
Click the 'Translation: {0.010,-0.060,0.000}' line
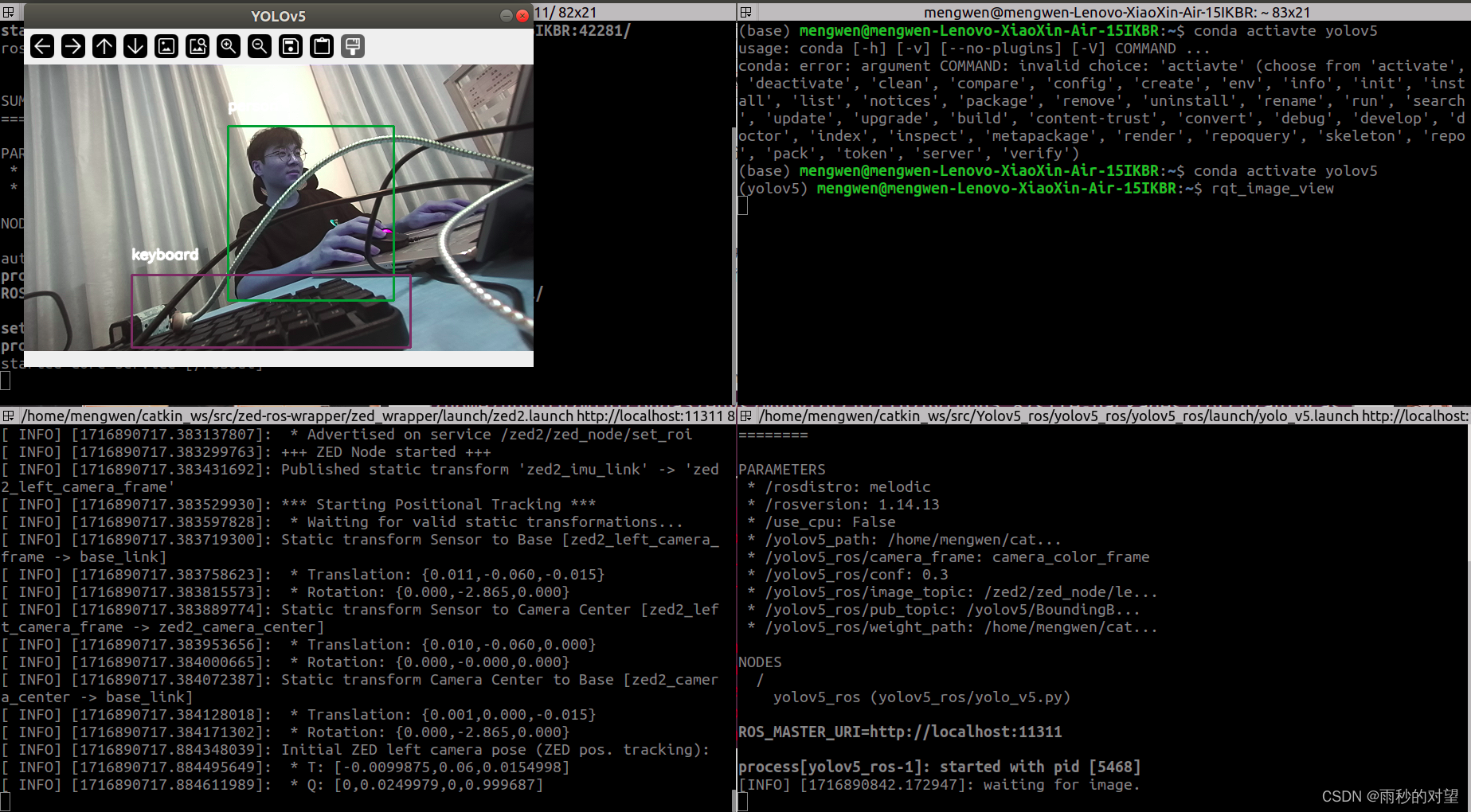click(299, 645)
